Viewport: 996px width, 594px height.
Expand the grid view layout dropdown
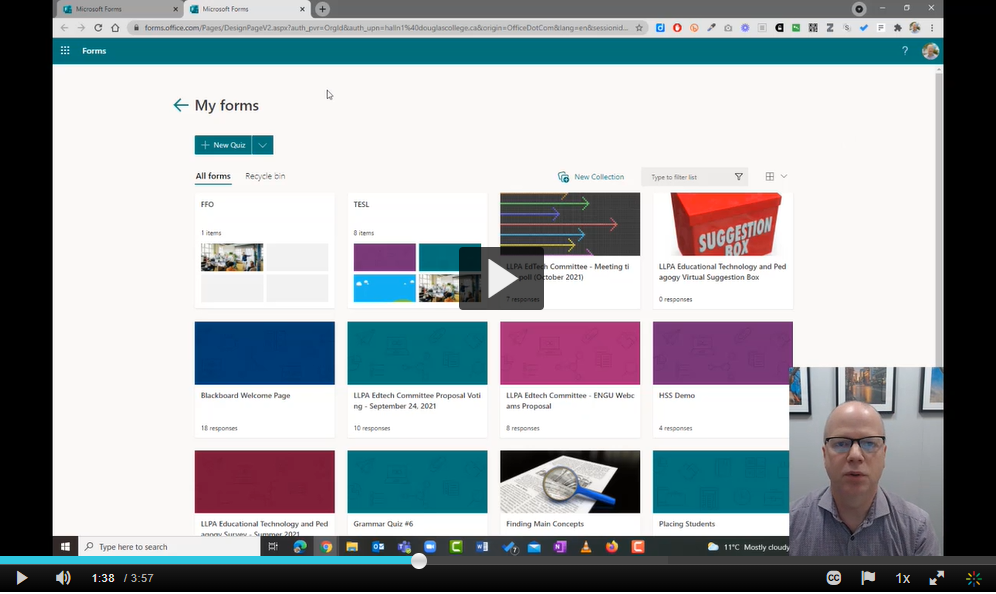pyautogui.click(x=776, y=177)
